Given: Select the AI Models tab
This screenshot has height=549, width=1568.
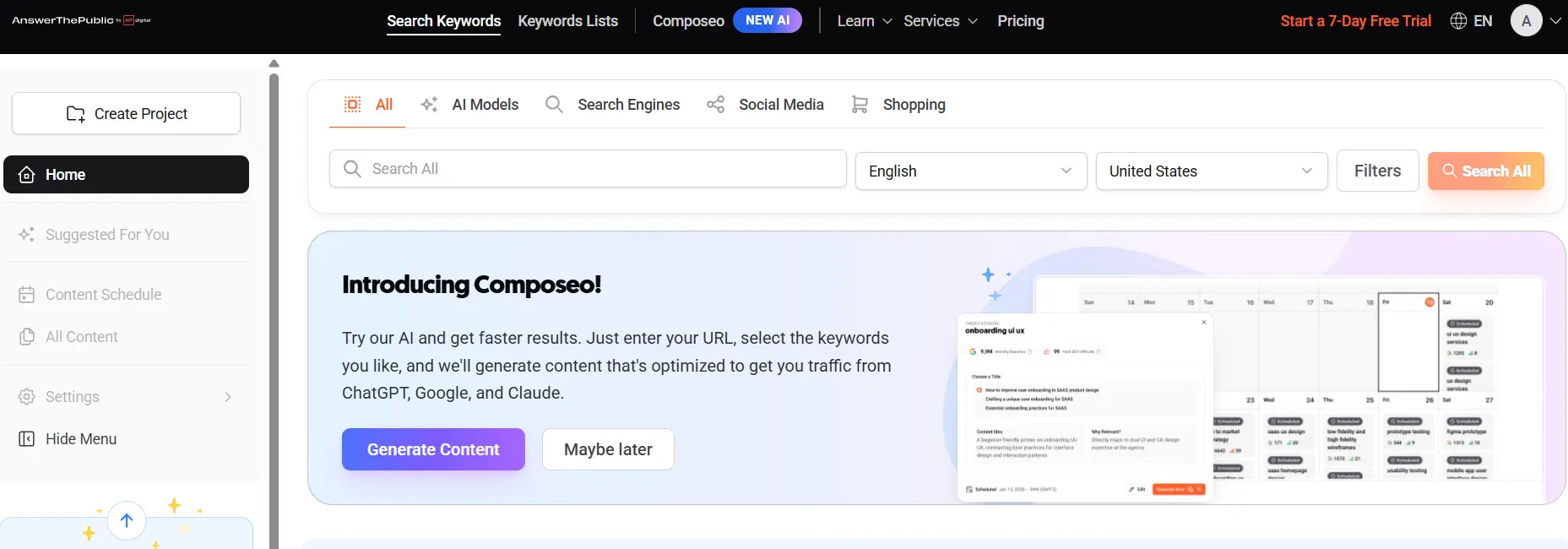Looking at the screenshot, I should tap(470, 105).
